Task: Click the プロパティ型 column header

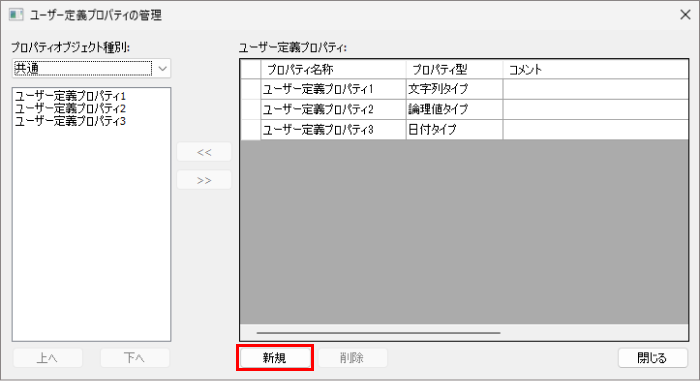Action: 454,70
